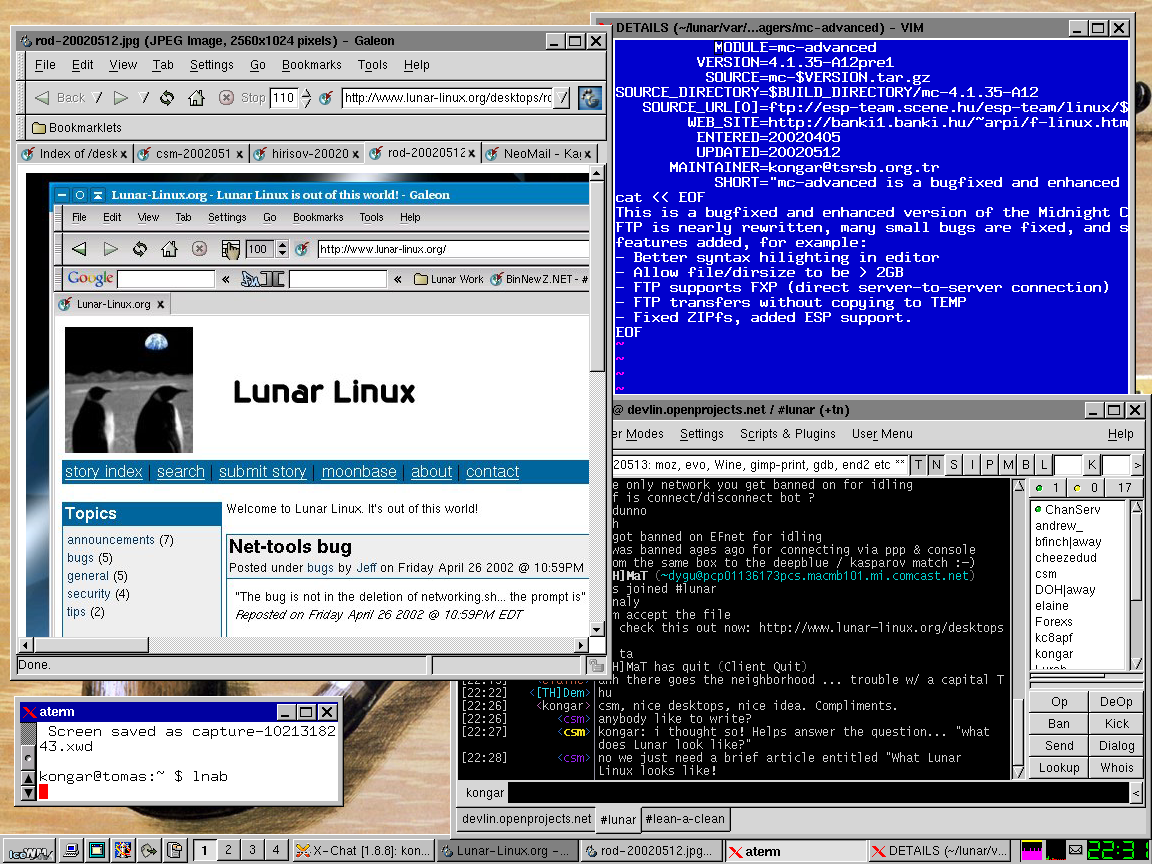Open the Back button history dropdown arrow
Viewport: 1152px width, 864px height.
(x=97, y=98)
